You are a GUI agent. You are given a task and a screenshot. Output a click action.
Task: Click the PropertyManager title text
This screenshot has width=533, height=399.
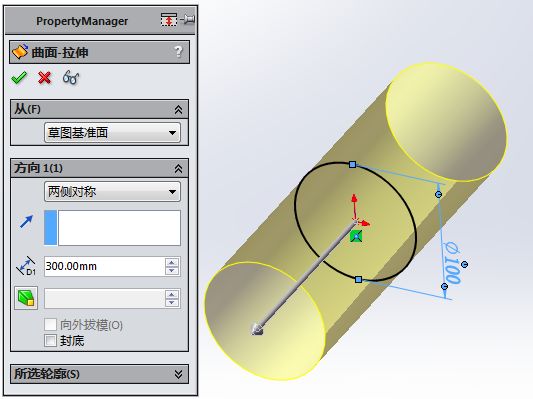82,21
